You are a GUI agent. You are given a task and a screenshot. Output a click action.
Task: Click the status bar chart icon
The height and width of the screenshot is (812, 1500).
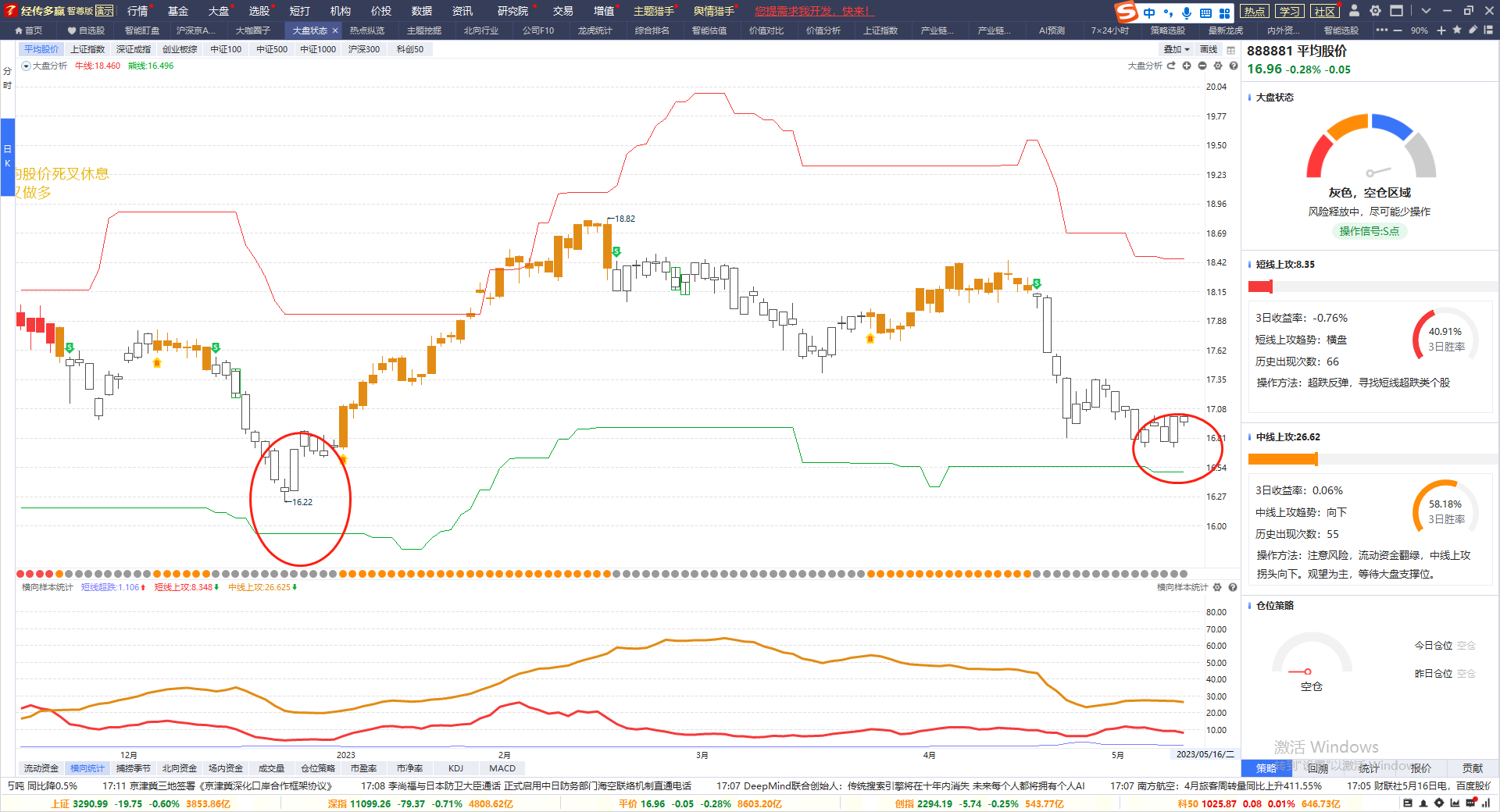click(x=1455, y=803)
